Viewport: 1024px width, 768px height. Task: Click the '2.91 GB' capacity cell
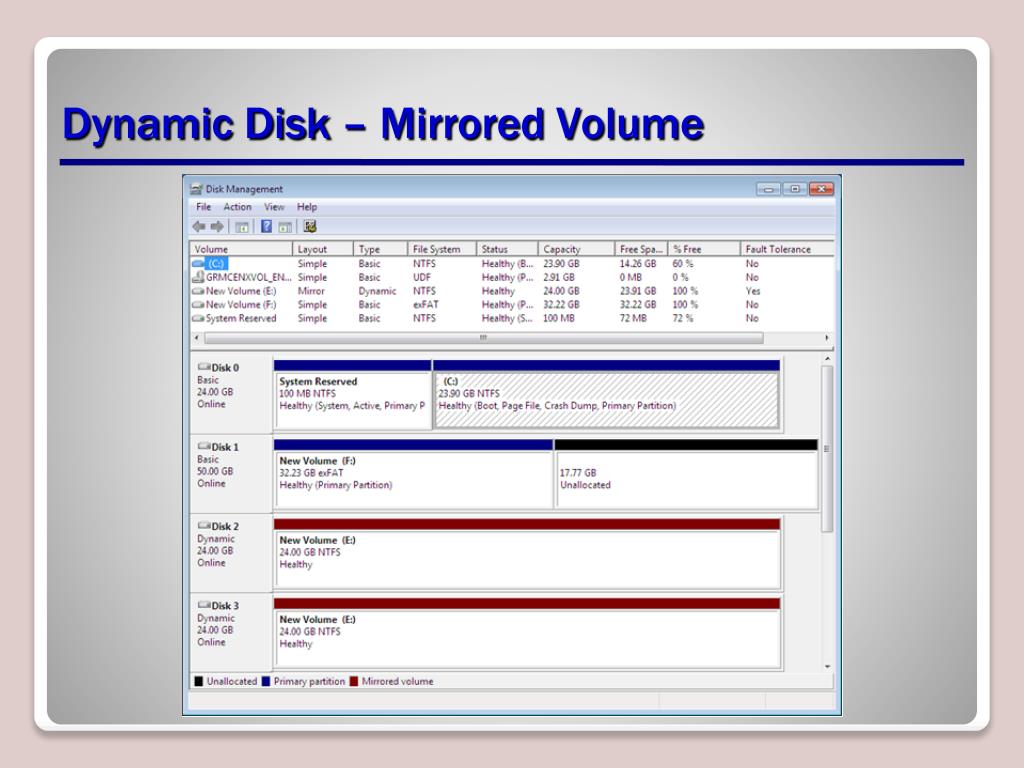pos(559,278)
